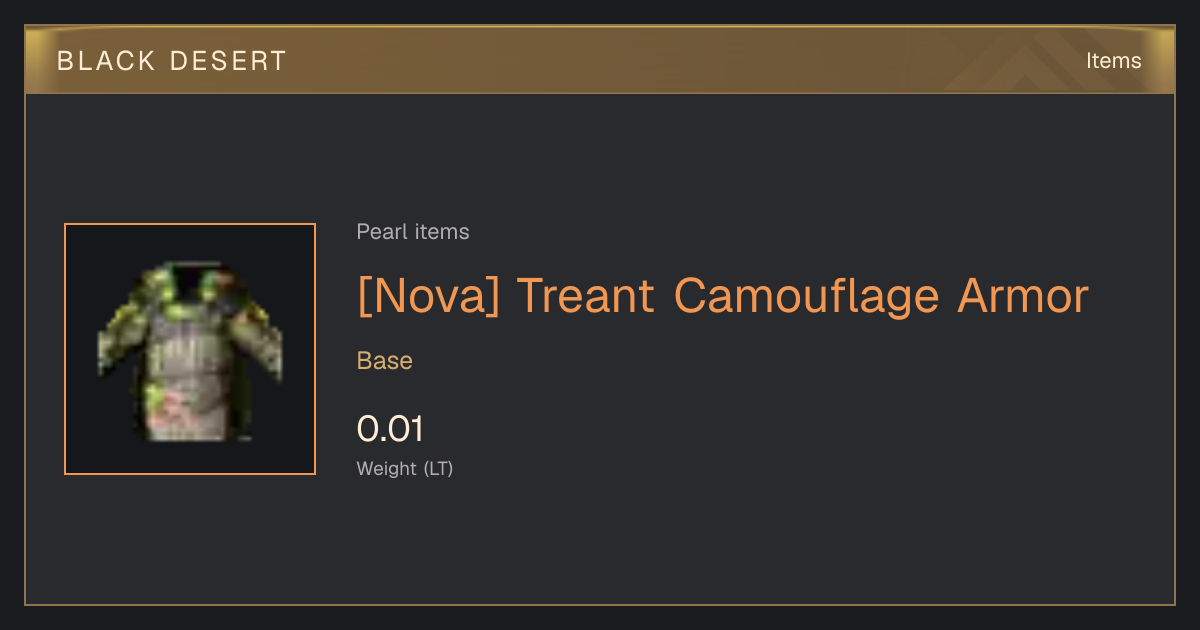Screen dimensions: 1200x630
Task: Go to the BLACK DESERT home title
Action: (x=172, y=61)
